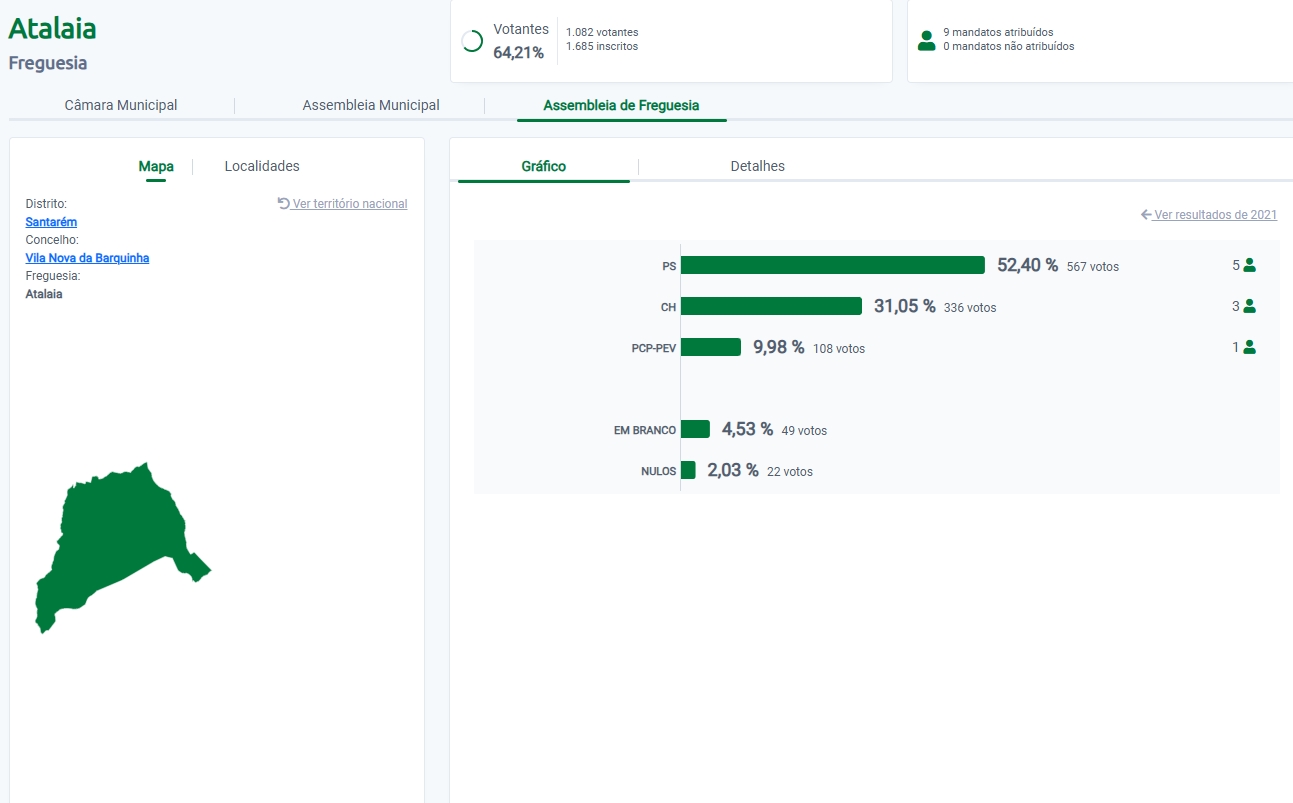The height and width of the screenshot is (803, 1293).
Task: Open the Assembleia Municipal tab
Action: pyautogui.click(x=371, y=105)
